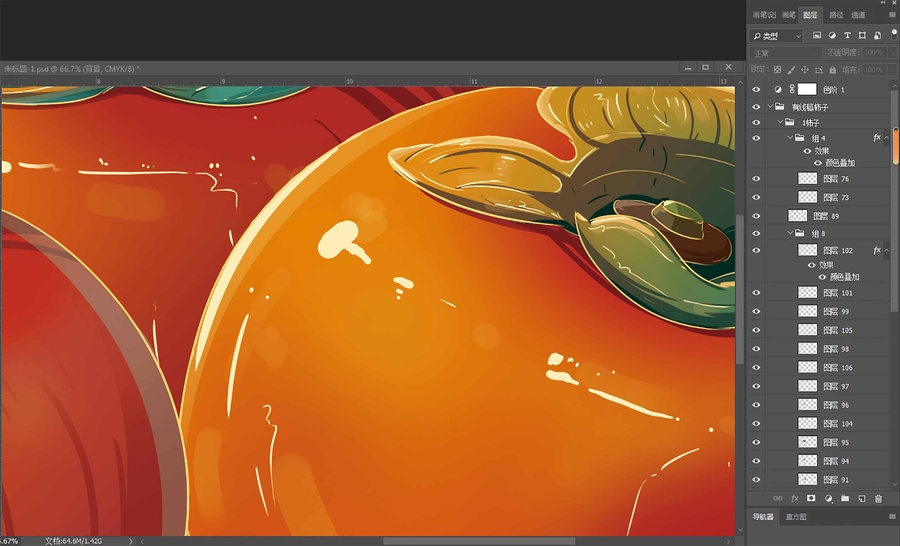
Task: Switch to the 画笔 tab
Action: pyautogui.click(x=789, y=15)
